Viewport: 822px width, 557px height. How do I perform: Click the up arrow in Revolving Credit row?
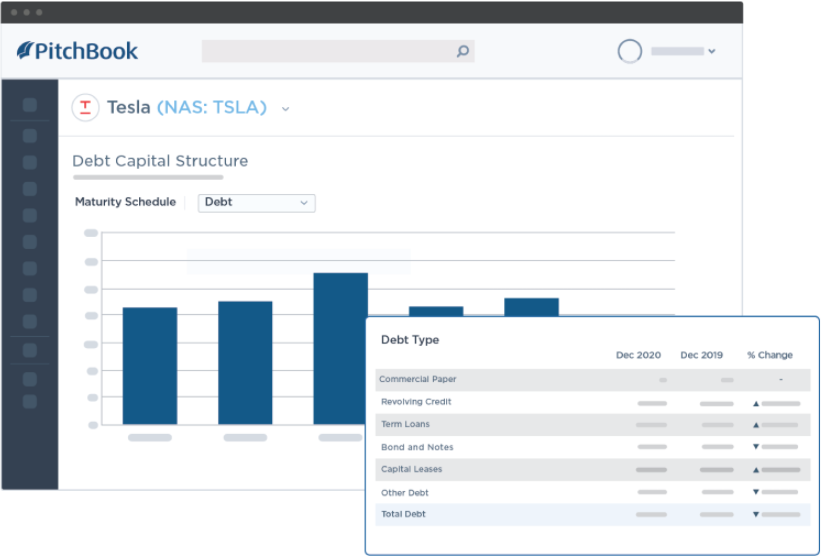(756, 404)
